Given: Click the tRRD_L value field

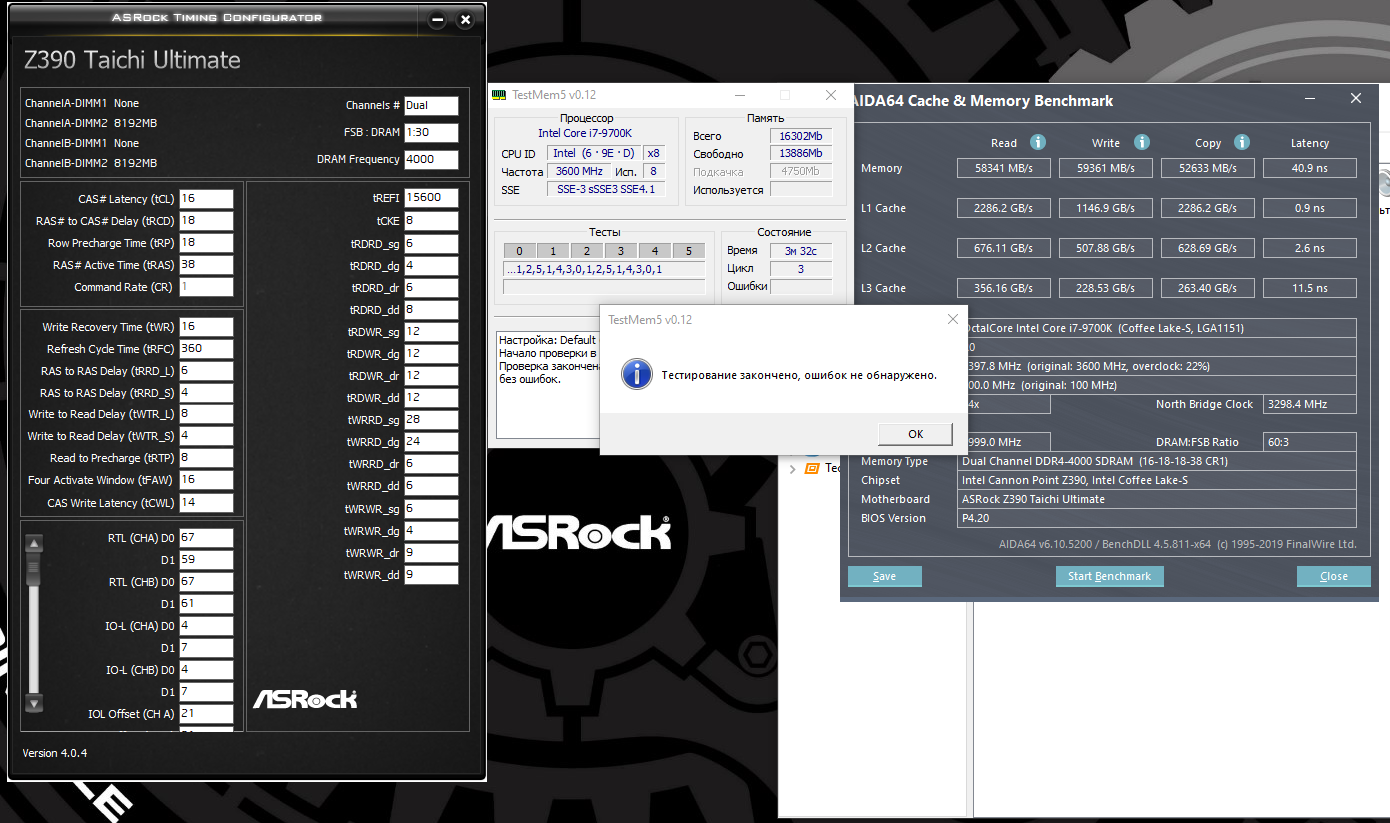Looking at the screenshot, I should (206, 371).
